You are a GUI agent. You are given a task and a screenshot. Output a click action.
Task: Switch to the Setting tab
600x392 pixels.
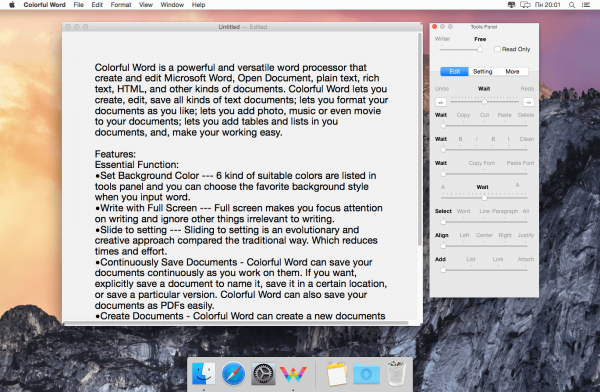[483, 72]
